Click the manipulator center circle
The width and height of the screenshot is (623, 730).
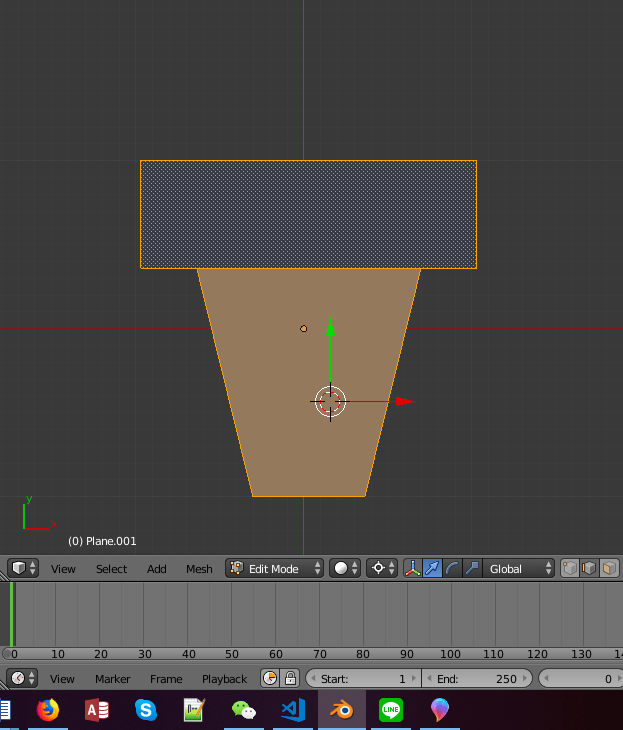pos(331,401)
